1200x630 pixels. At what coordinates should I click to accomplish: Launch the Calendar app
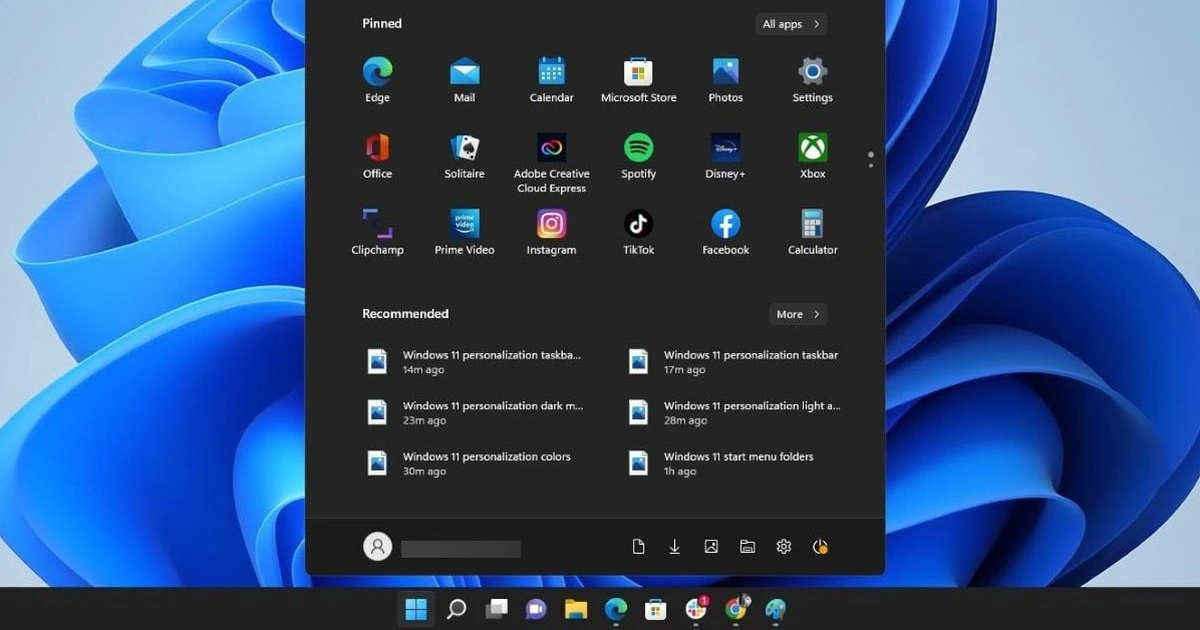(x=551, y=79)
